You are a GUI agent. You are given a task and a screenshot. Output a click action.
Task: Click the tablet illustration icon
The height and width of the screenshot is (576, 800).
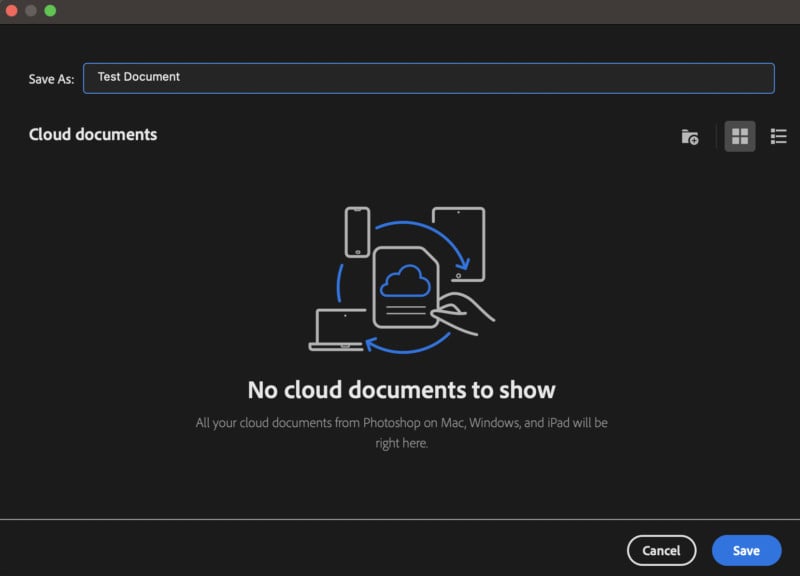(458, 243)
